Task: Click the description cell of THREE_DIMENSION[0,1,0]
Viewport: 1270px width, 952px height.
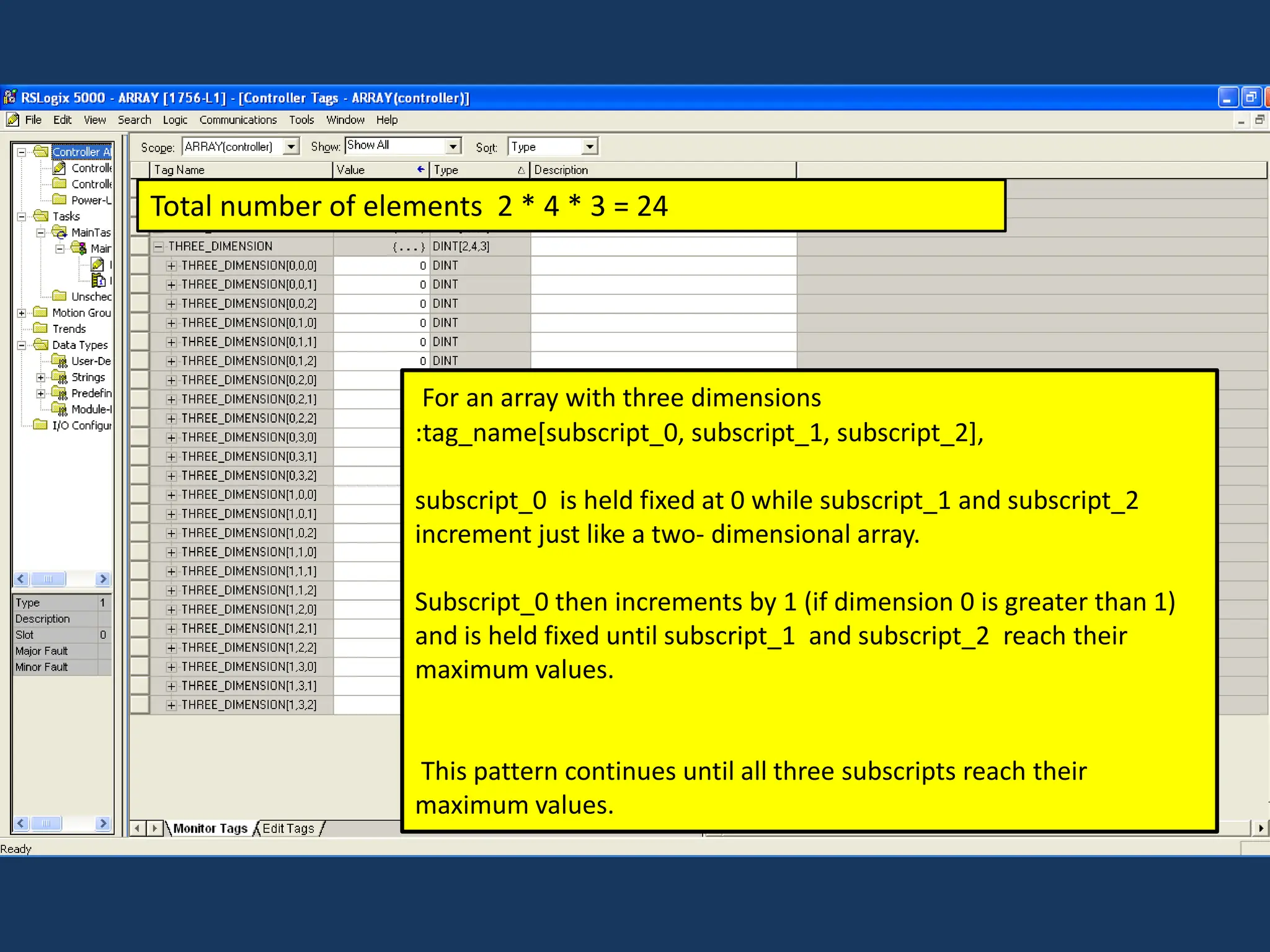Action: [664, 323]
